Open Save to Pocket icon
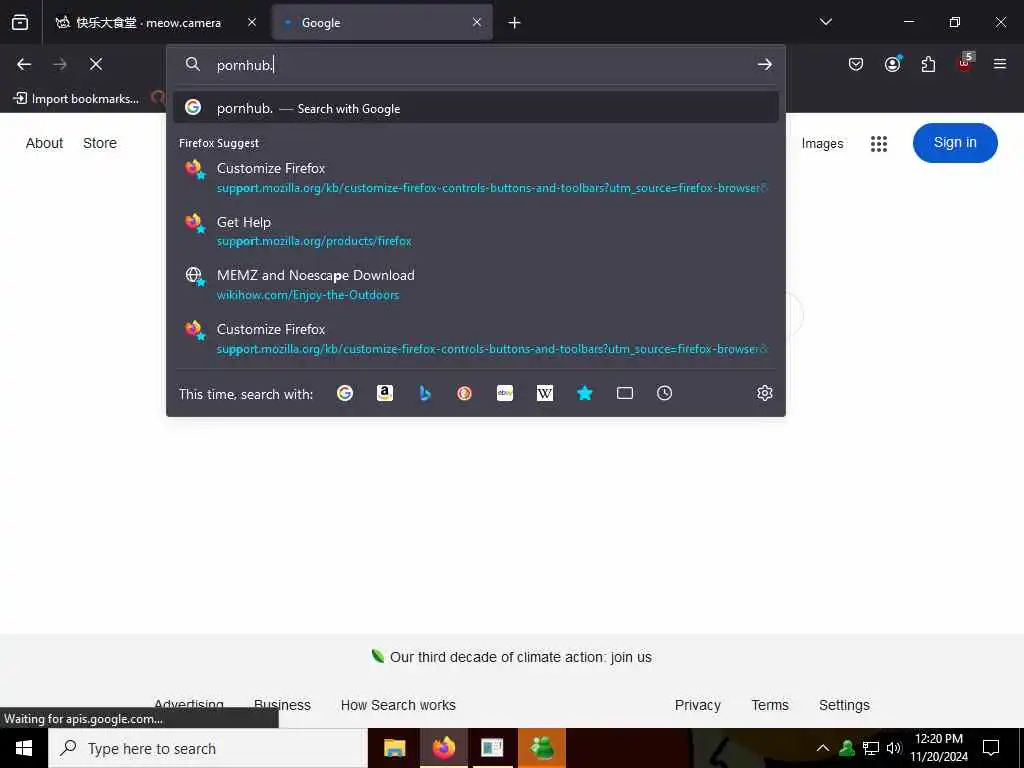 pos(856,64)
